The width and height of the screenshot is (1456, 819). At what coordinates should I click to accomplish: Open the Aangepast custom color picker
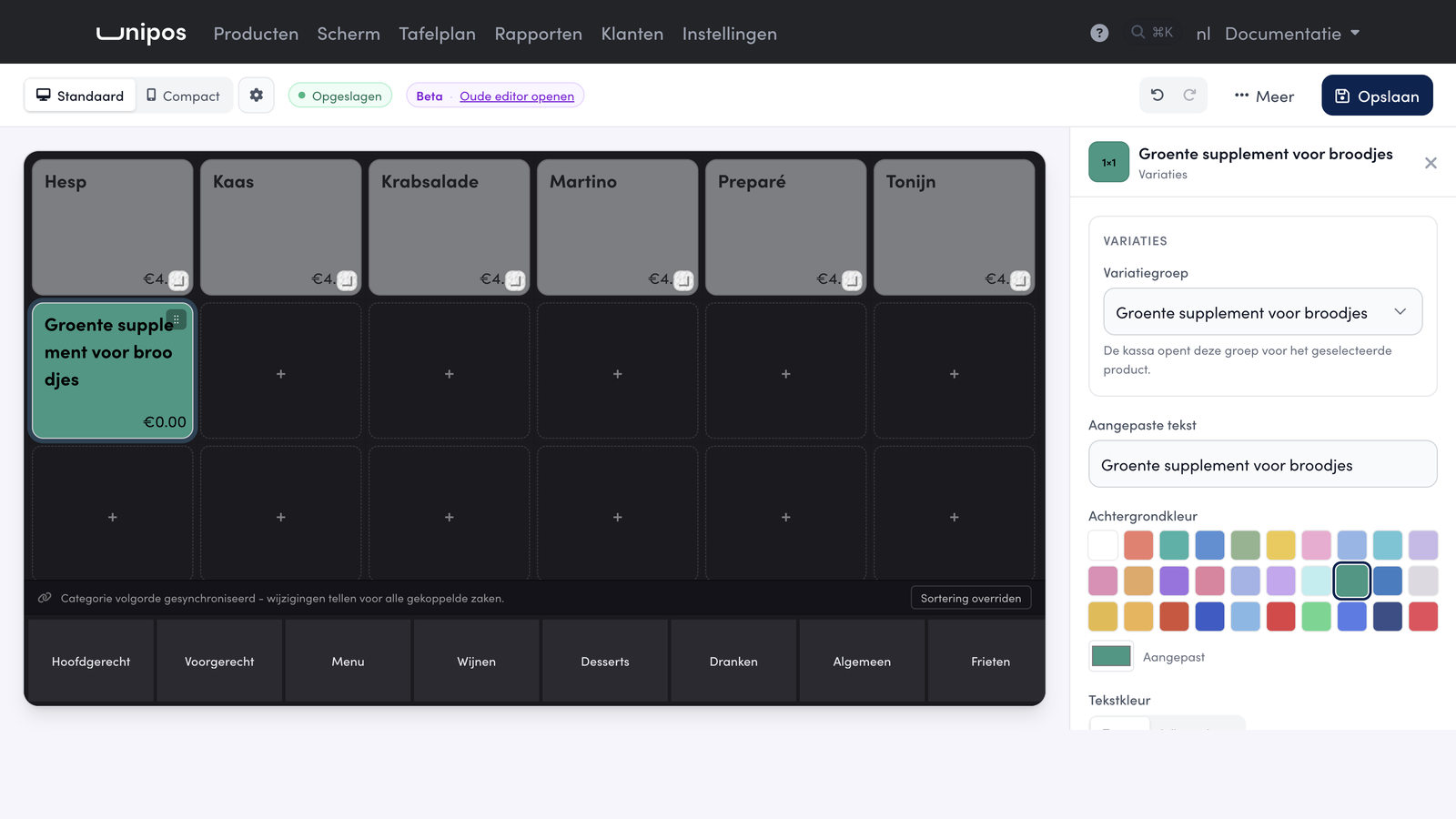click(x=1111, y=656)
